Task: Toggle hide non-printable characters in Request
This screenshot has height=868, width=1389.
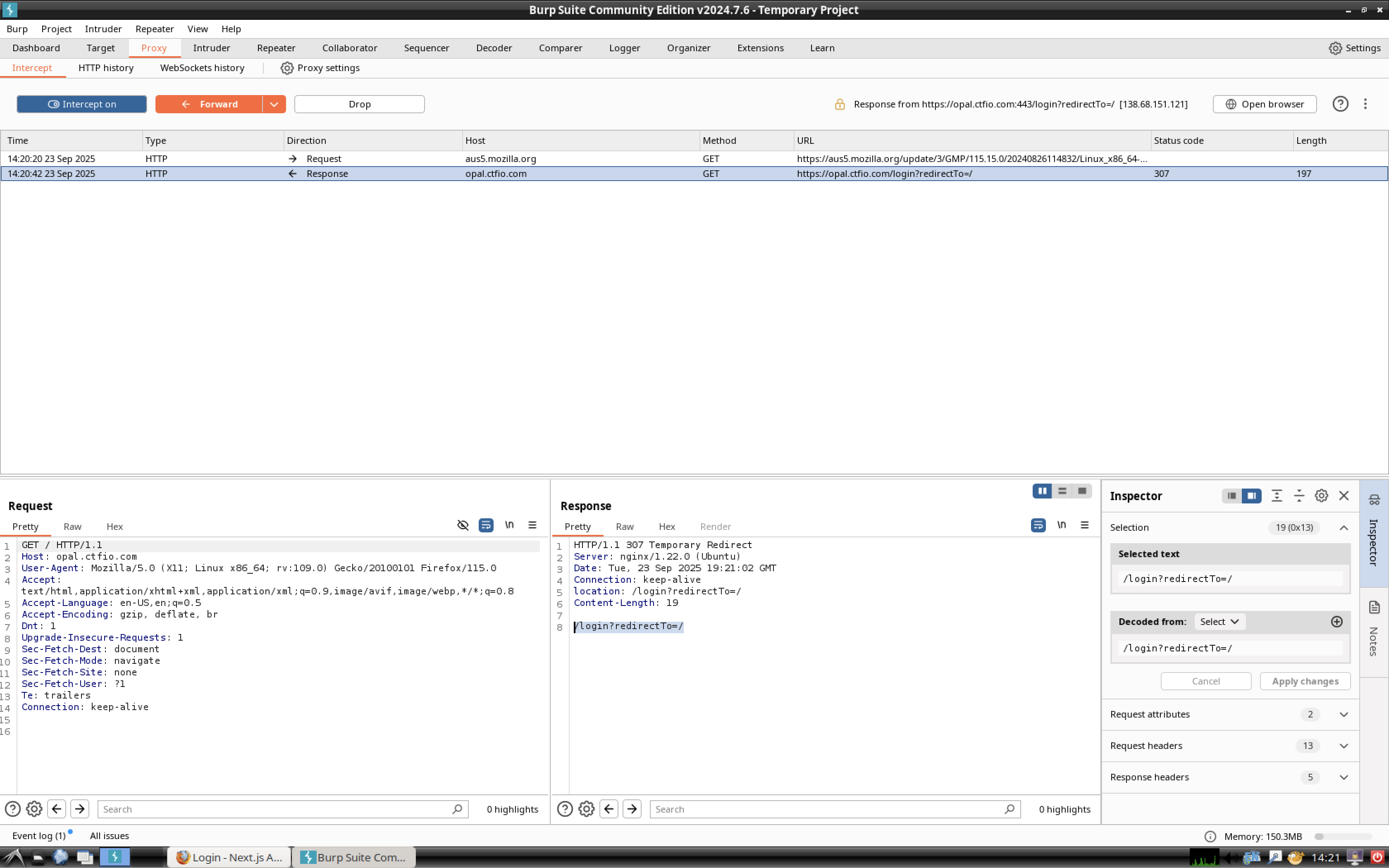Action: [463, 525]
